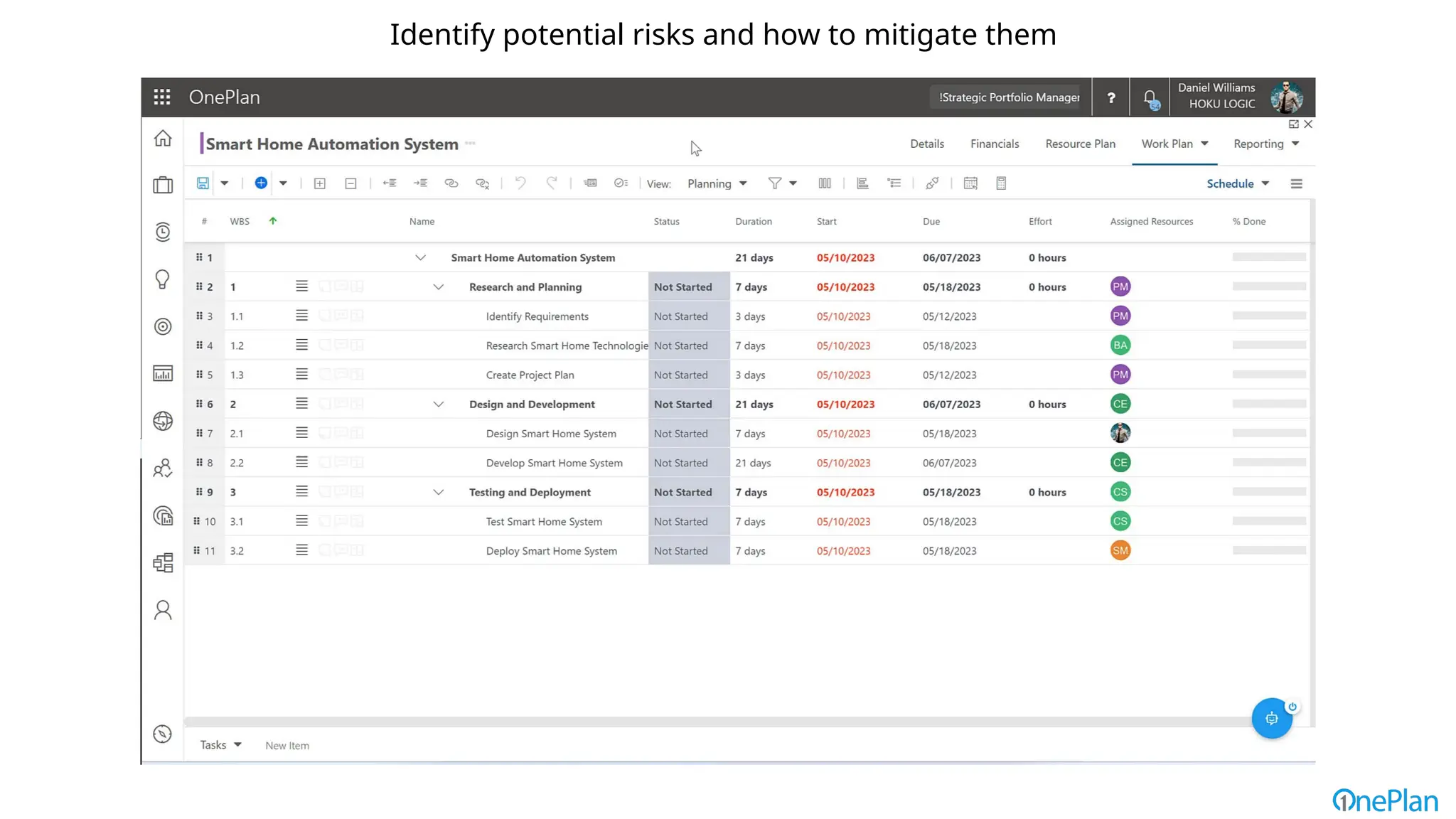Click % Done bar for Deploy Smart Home System
1456x819 pixels.
coord(1269,550)
